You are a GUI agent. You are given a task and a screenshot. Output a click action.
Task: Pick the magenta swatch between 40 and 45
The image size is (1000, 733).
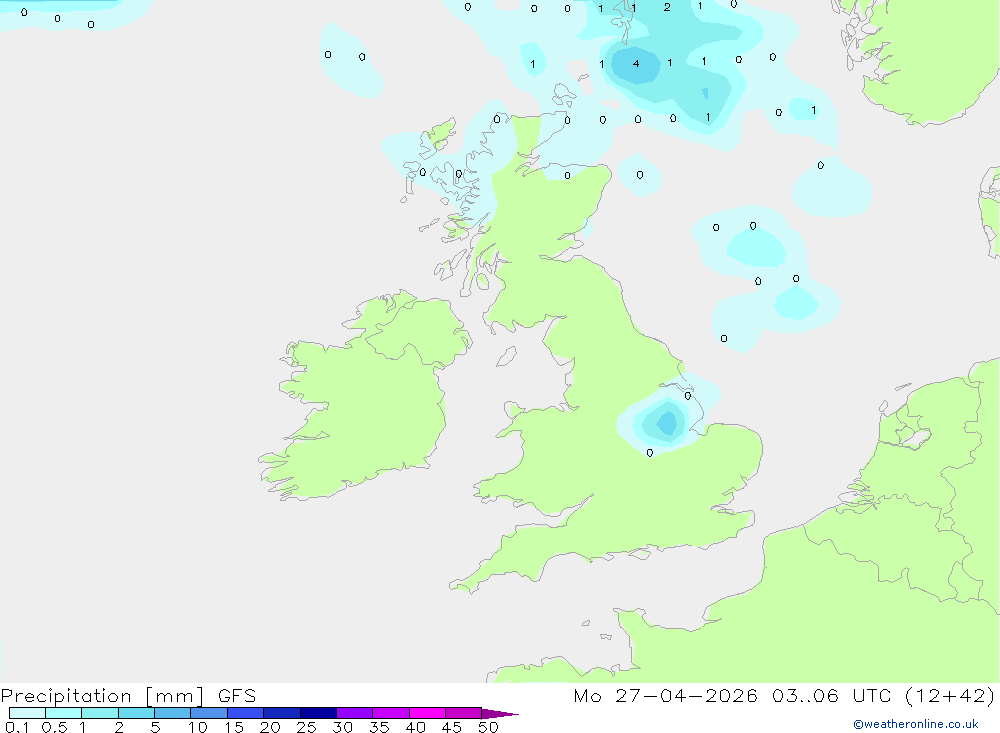(427, 713)
